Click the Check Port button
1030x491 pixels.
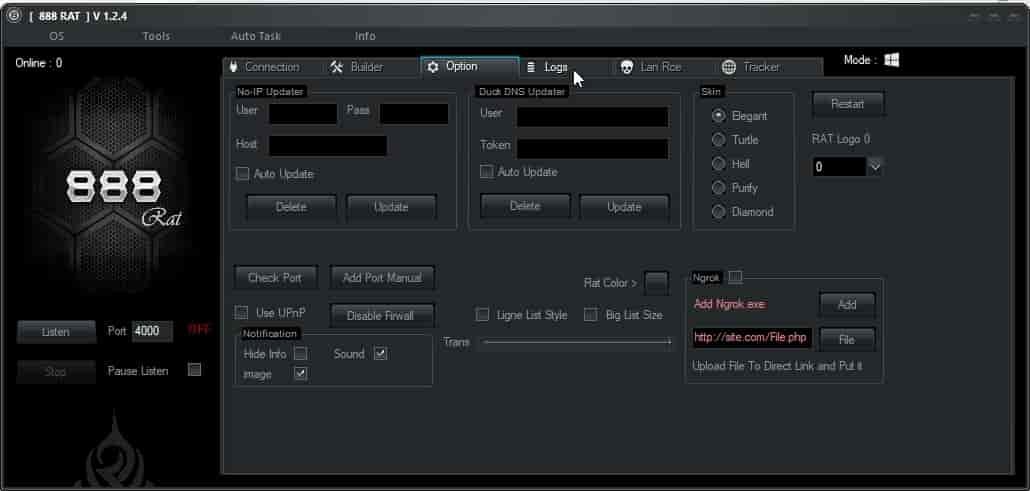[275, 277]
